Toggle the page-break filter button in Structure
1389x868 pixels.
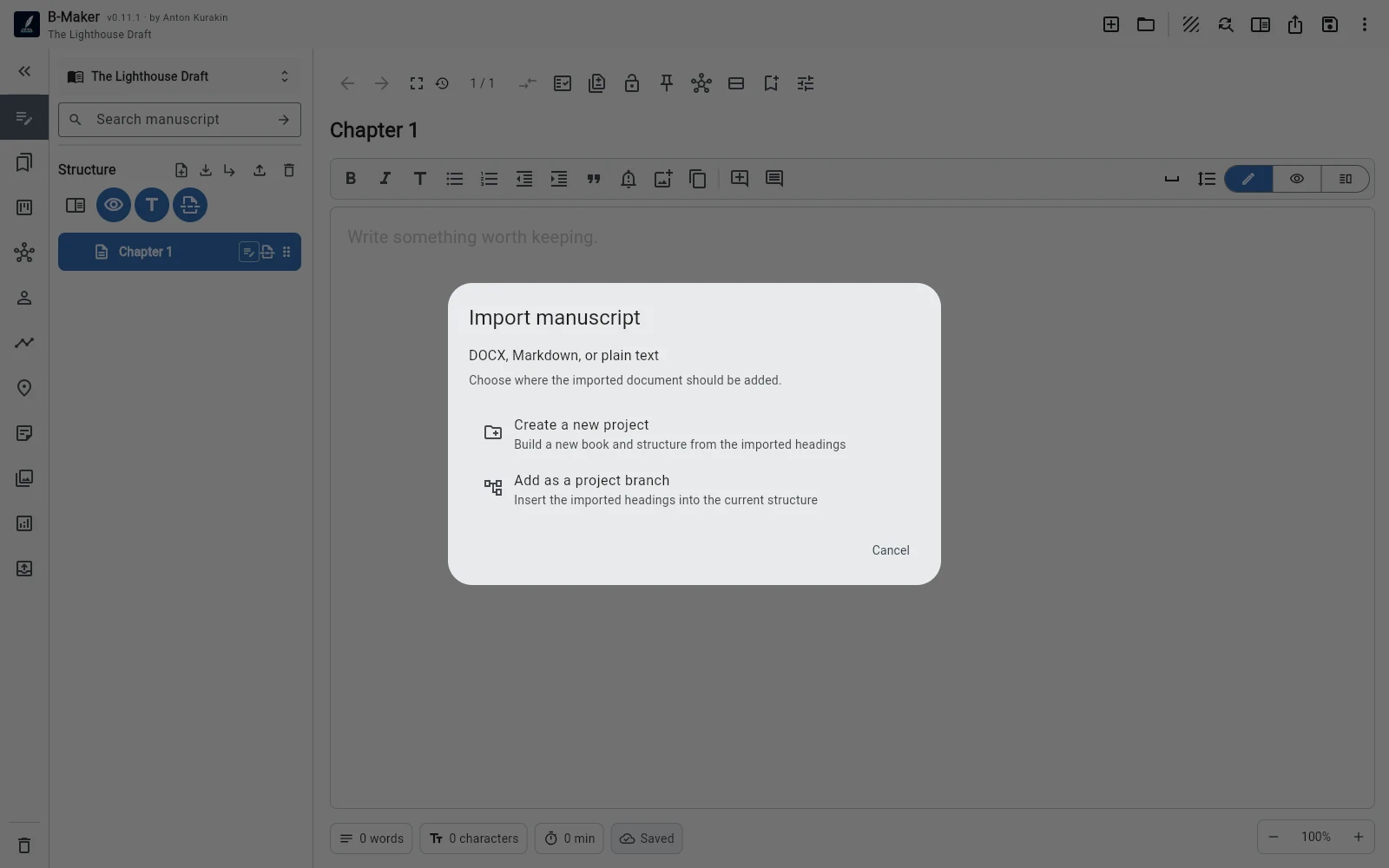(190, 205)
